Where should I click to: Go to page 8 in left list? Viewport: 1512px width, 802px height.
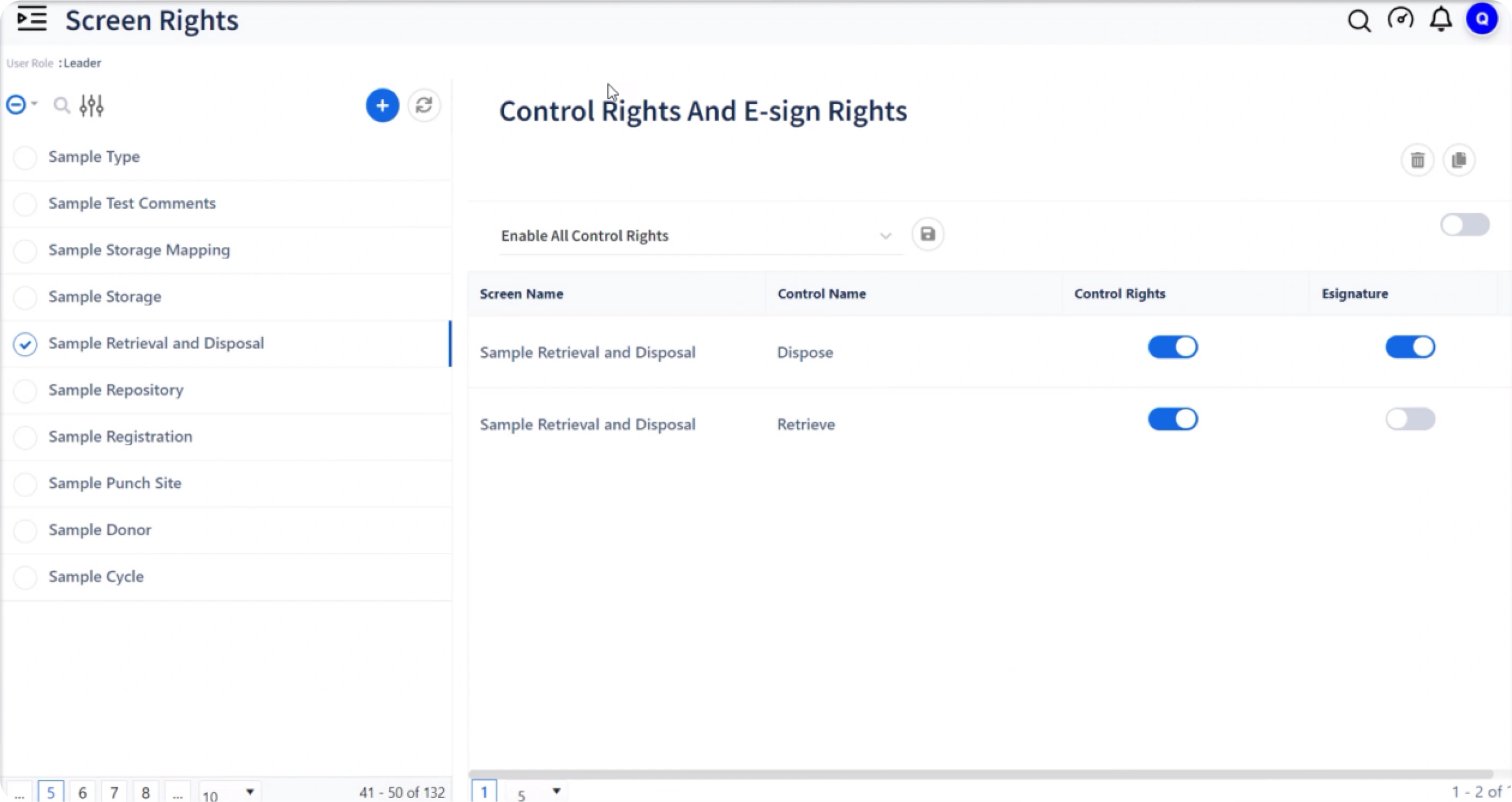(x=146, y=792)
